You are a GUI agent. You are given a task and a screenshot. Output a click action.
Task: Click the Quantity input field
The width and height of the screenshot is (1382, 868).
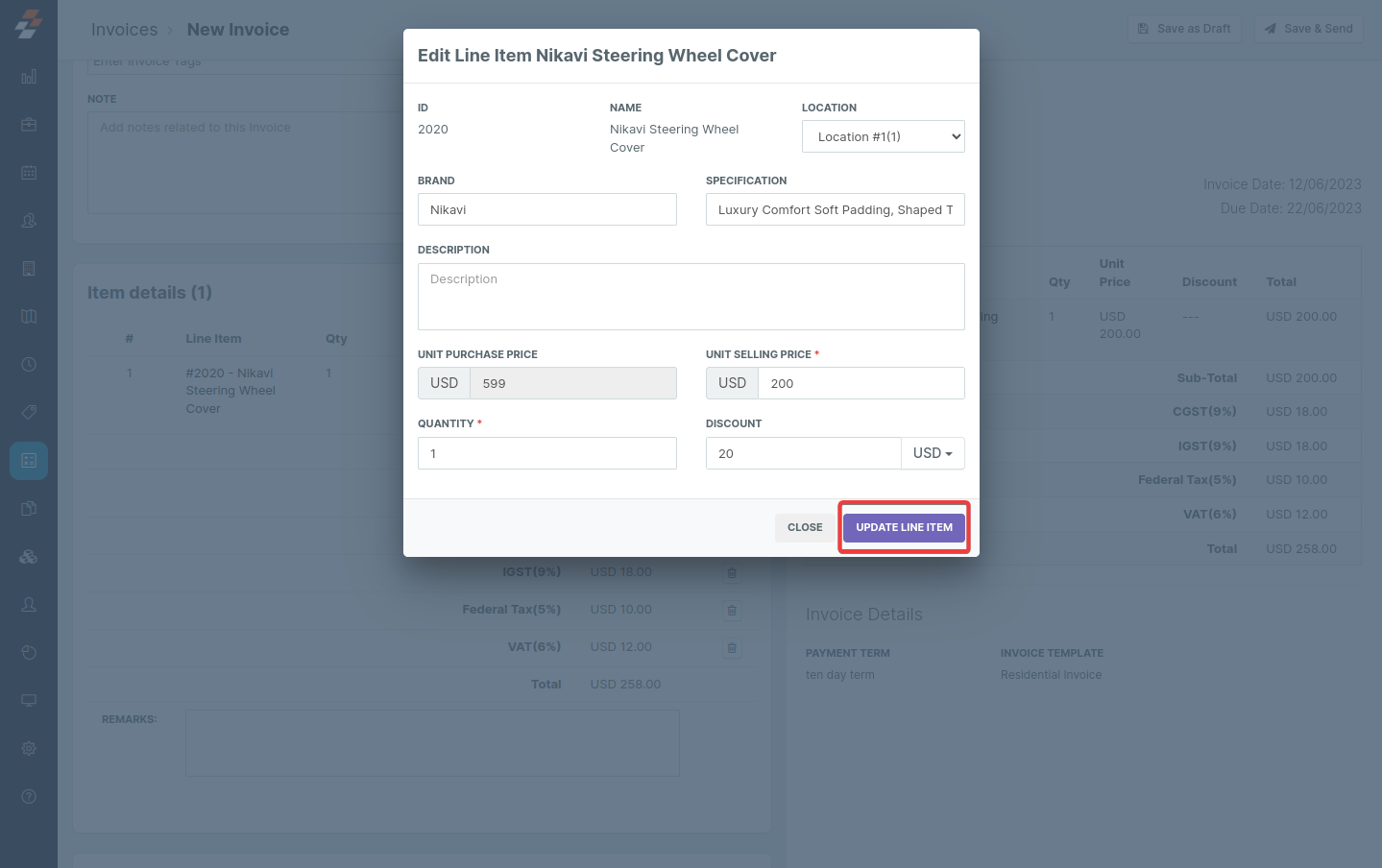click(547, 453)
